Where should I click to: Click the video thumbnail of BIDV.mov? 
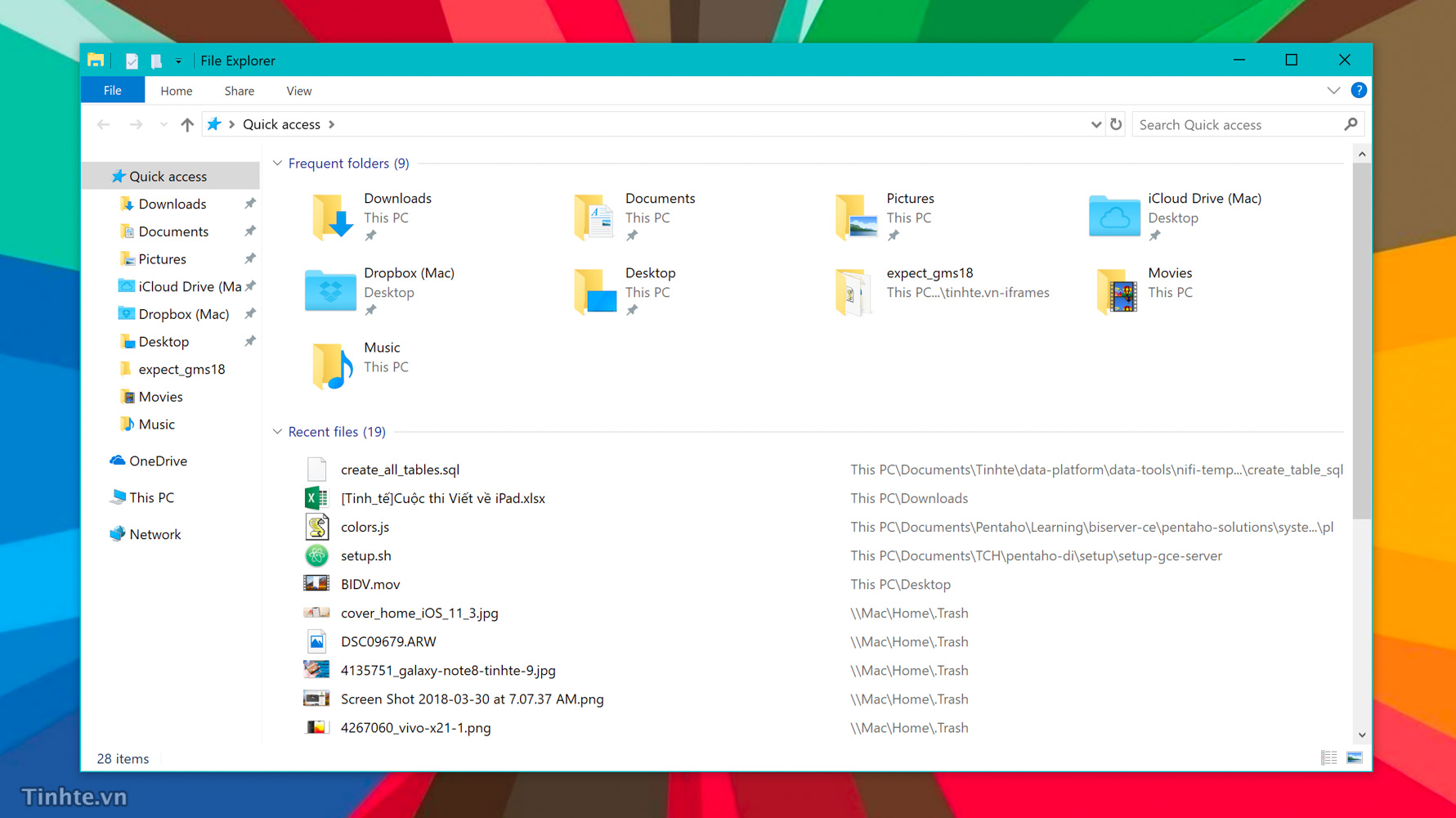[316, 584]
